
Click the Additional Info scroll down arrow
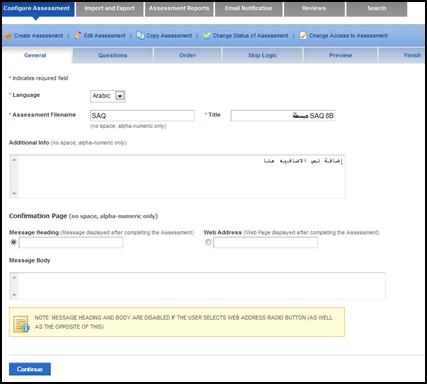tap(14, 193)
